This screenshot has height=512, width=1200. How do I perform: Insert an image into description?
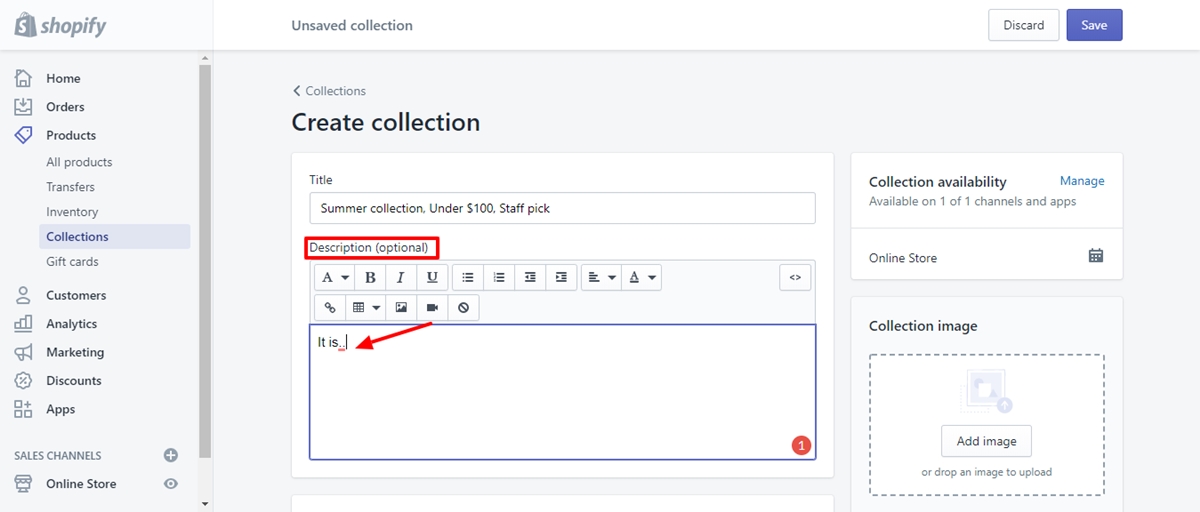[401, 308]
